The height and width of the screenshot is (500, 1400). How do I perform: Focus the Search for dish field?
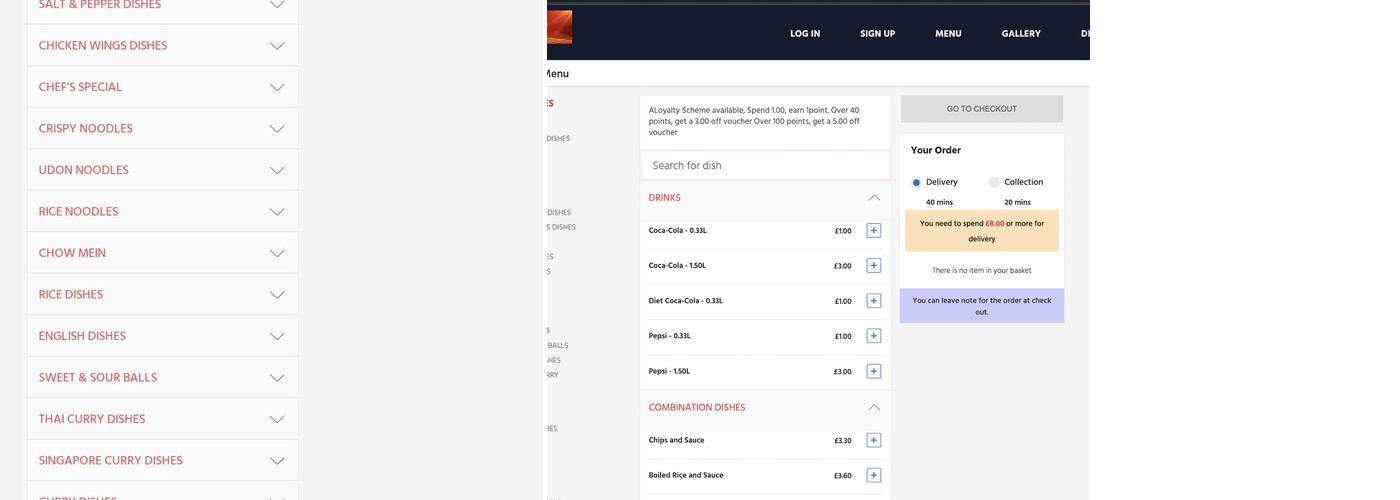(765, 166)
